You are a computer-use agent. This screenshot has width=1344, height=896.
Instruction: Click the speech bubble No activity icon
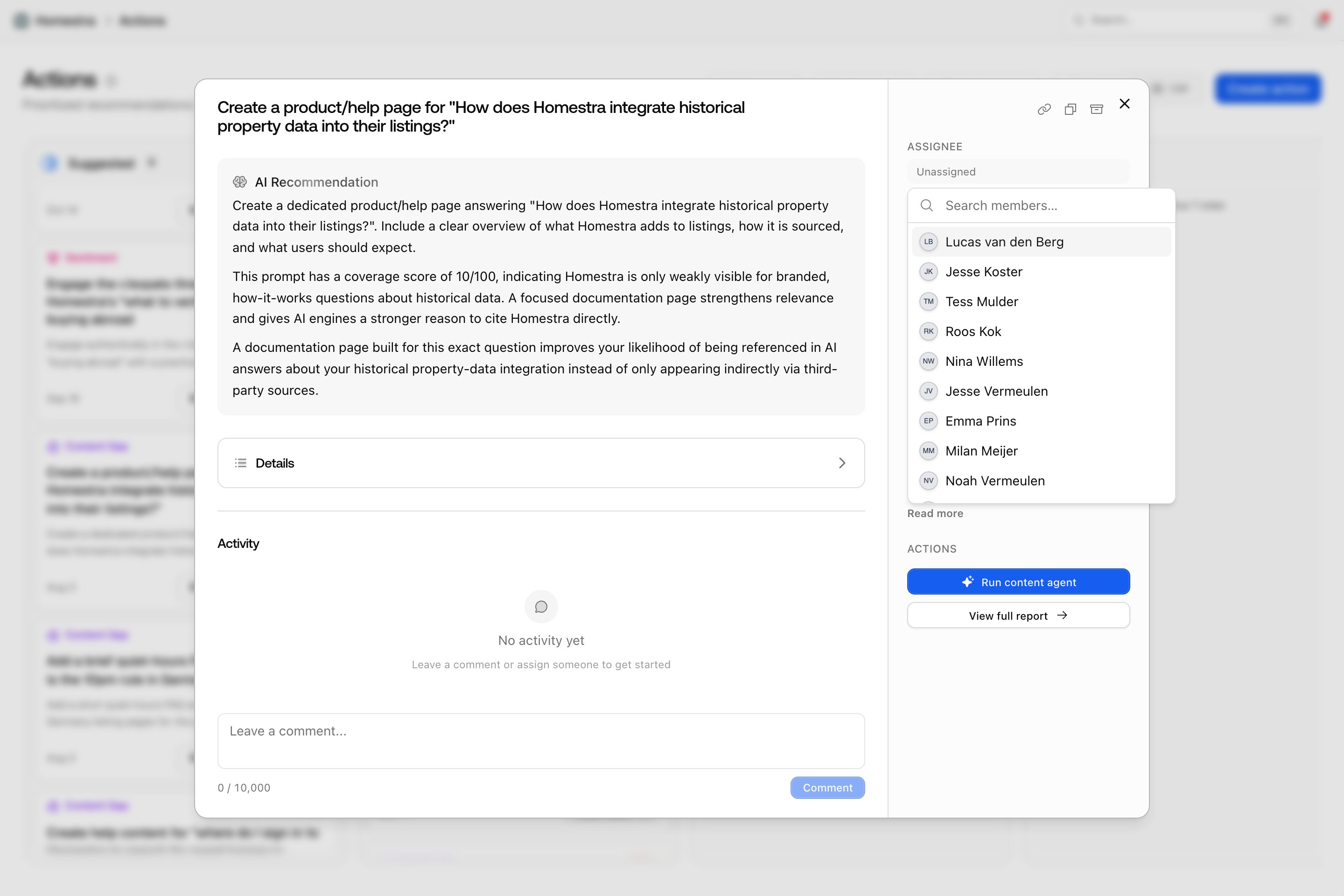540,606
